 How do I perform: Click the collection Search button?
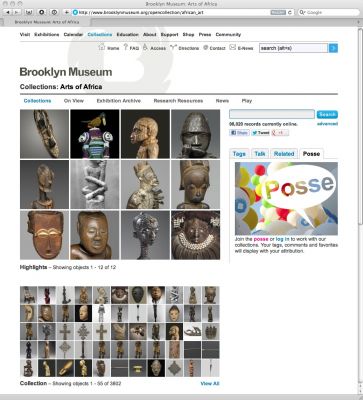point(327,114)
